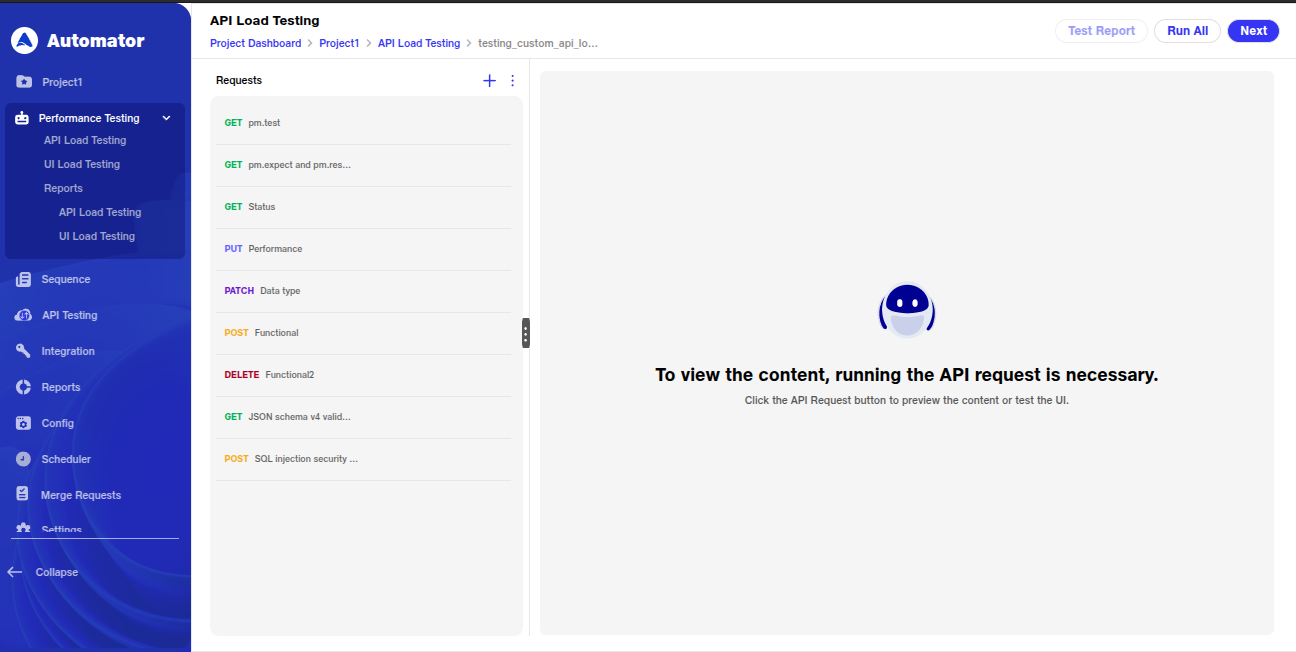Click the Reports pie chart icon

23,387
